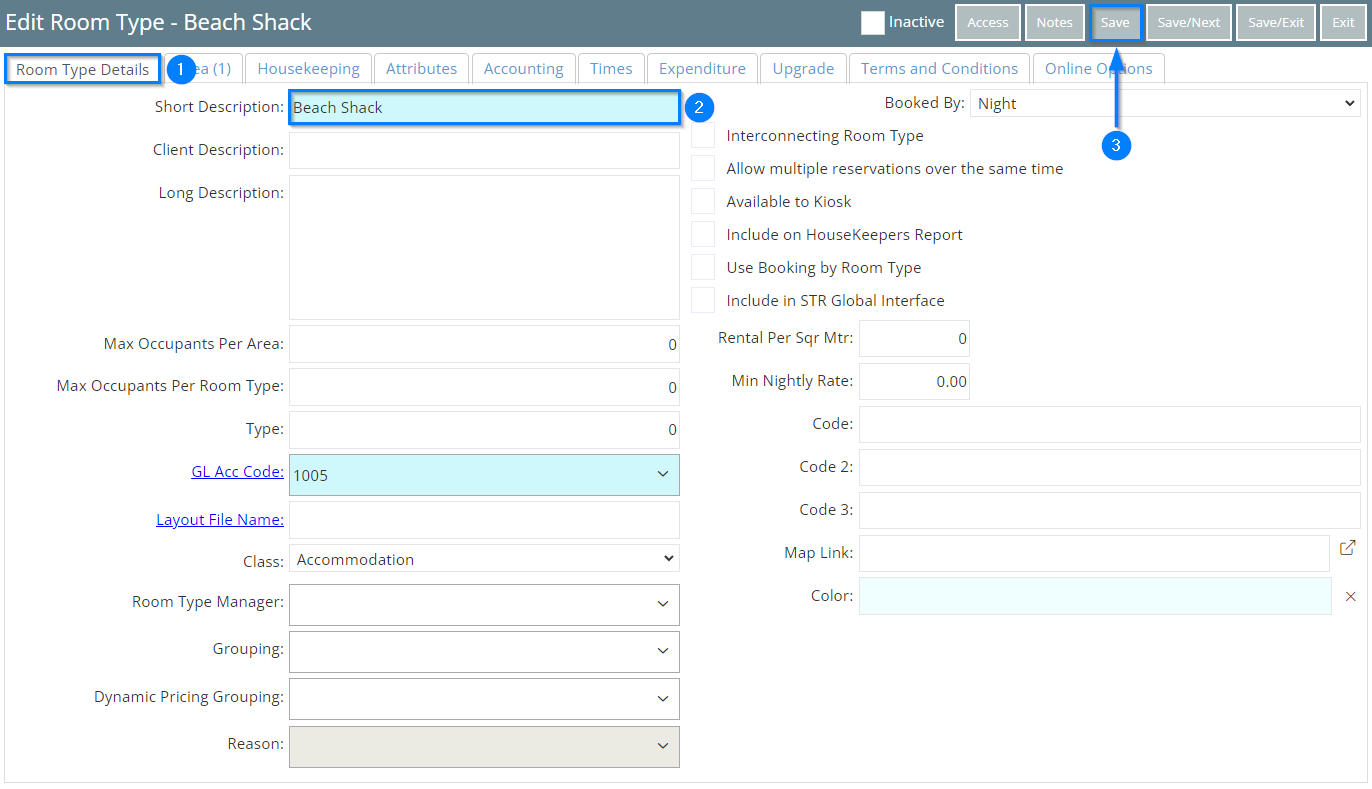Follow the Layout File Name link
This screenshot has height=789, width=1372.
(x=220, y=520)
